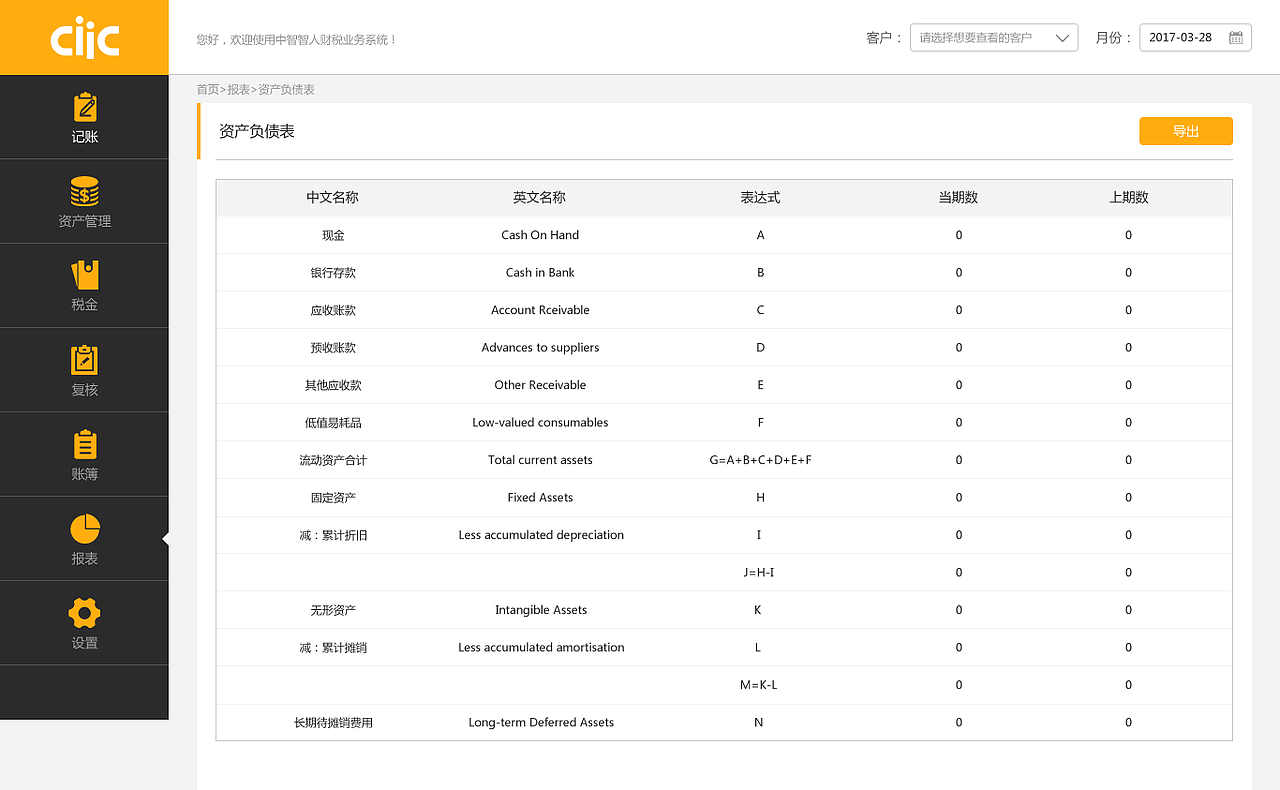Click the 银行存款 cell
This screenshot has width=1280, height=790.
[x=333, y=273]
